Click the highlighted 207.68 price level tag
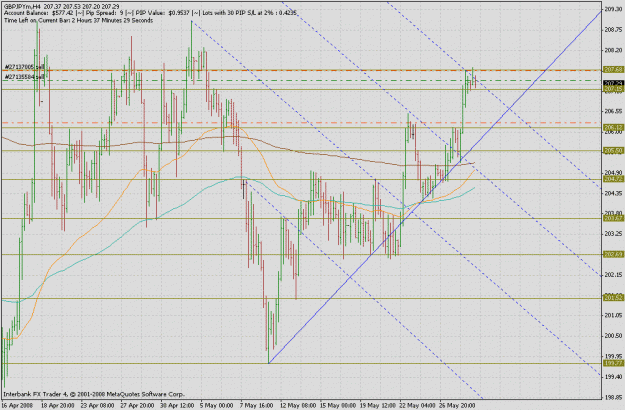This screenshot has width=625, height=410. pos(613,70)
